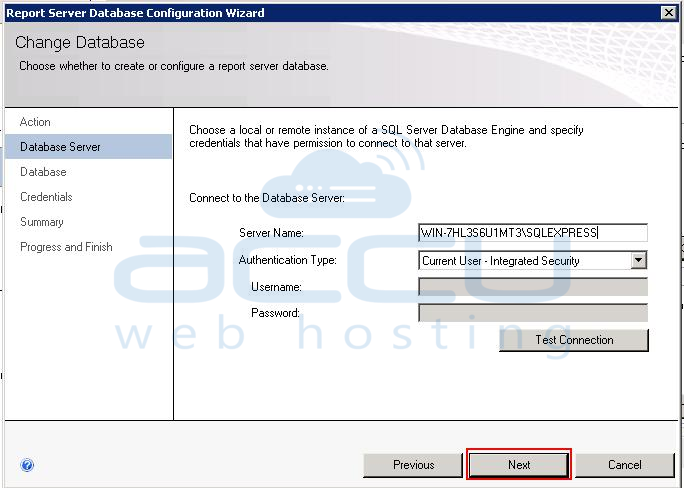Click the Server Name label

(x=271, y=233)
